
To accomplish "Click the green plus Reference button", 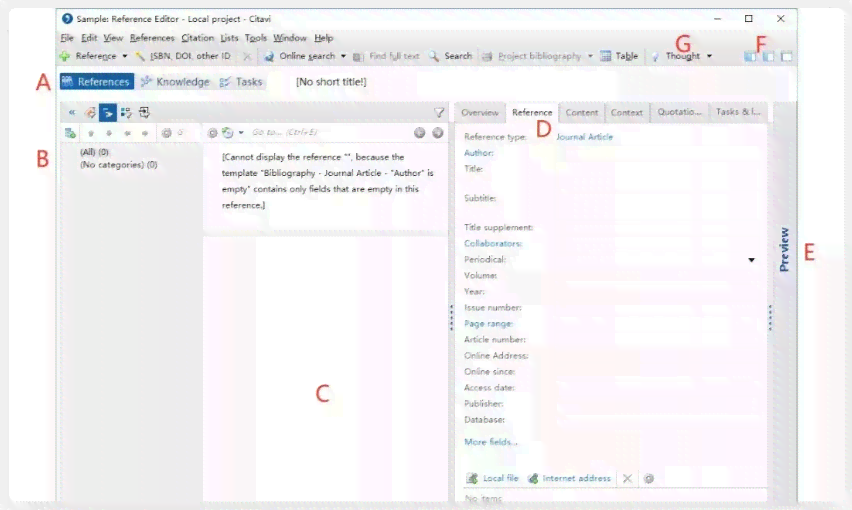I will point(88,56).
